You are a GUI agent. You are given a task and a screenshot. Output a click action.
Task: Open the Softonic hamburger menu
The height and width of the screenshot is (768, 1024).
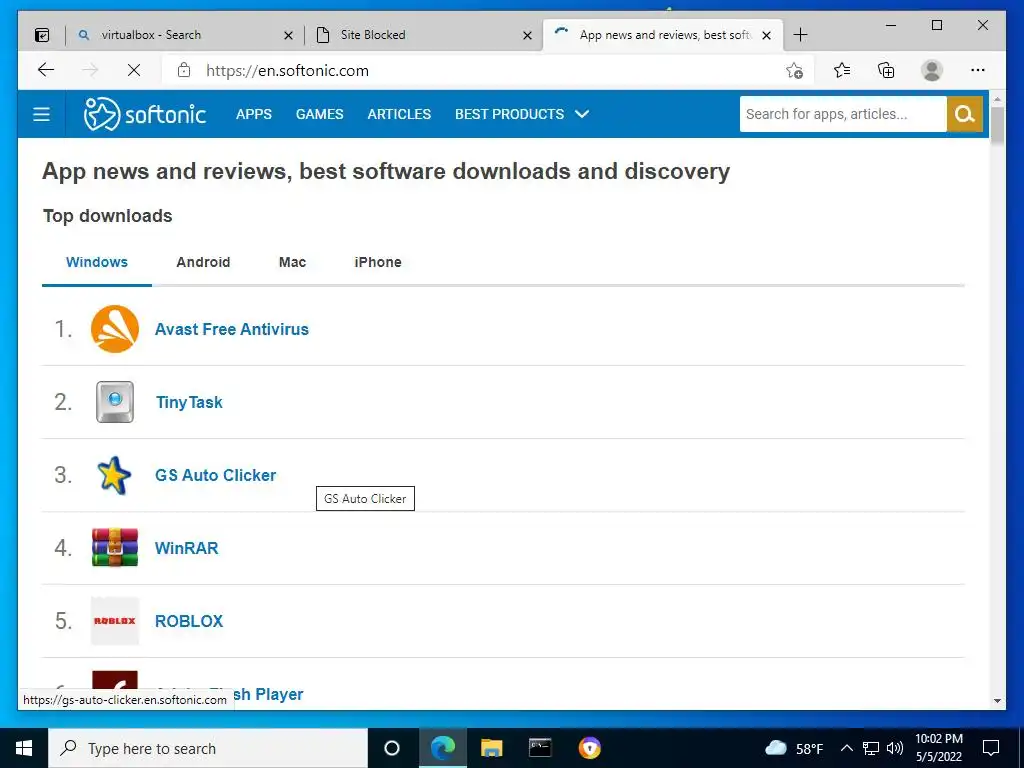[41, 114]
